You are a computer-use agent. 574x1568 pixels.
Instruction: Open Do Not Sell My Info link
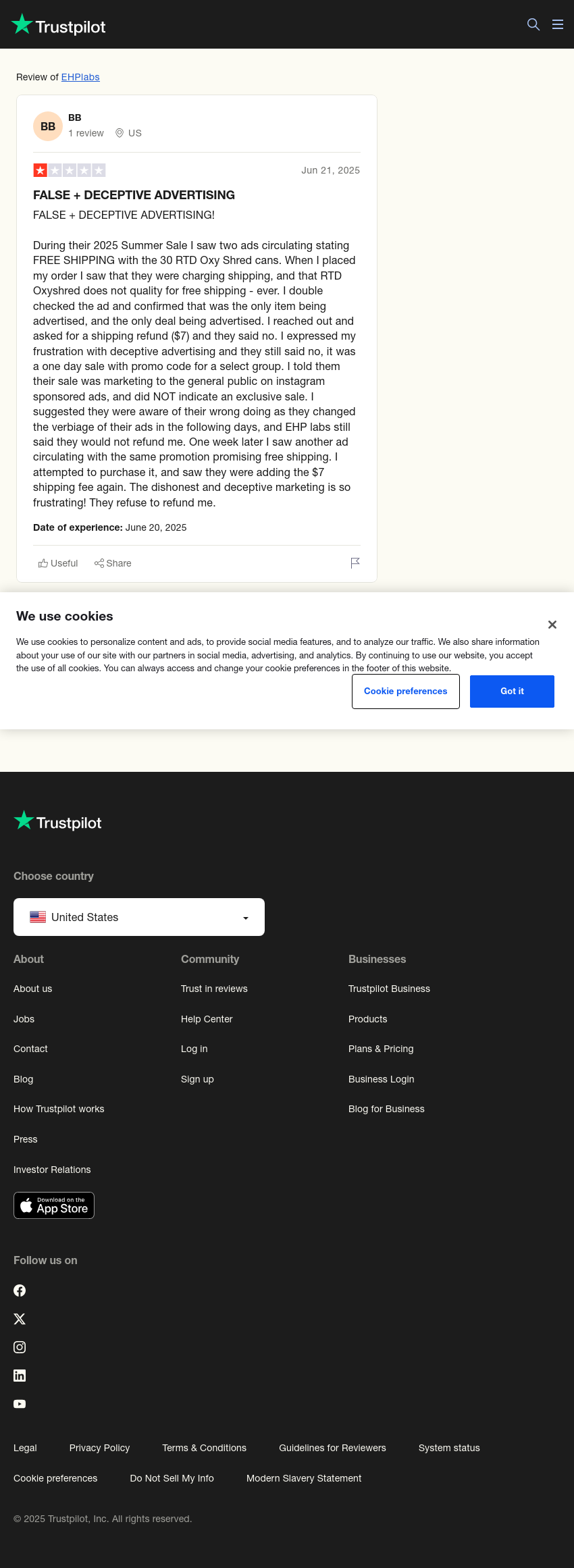pos(172,1478)
